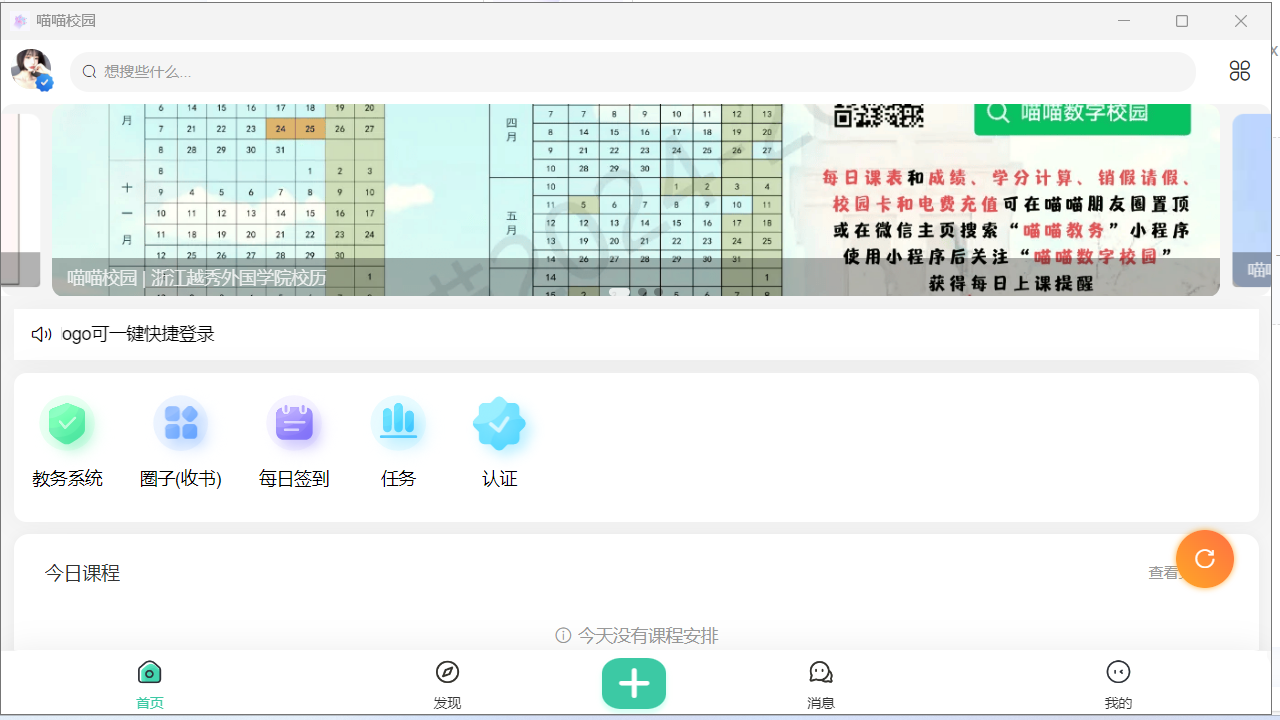The width and height of the screenshot is (1280, 720).
Task: Open the grid apps icon at top right
Action: pyautogui.click(x=1240, y=71)
